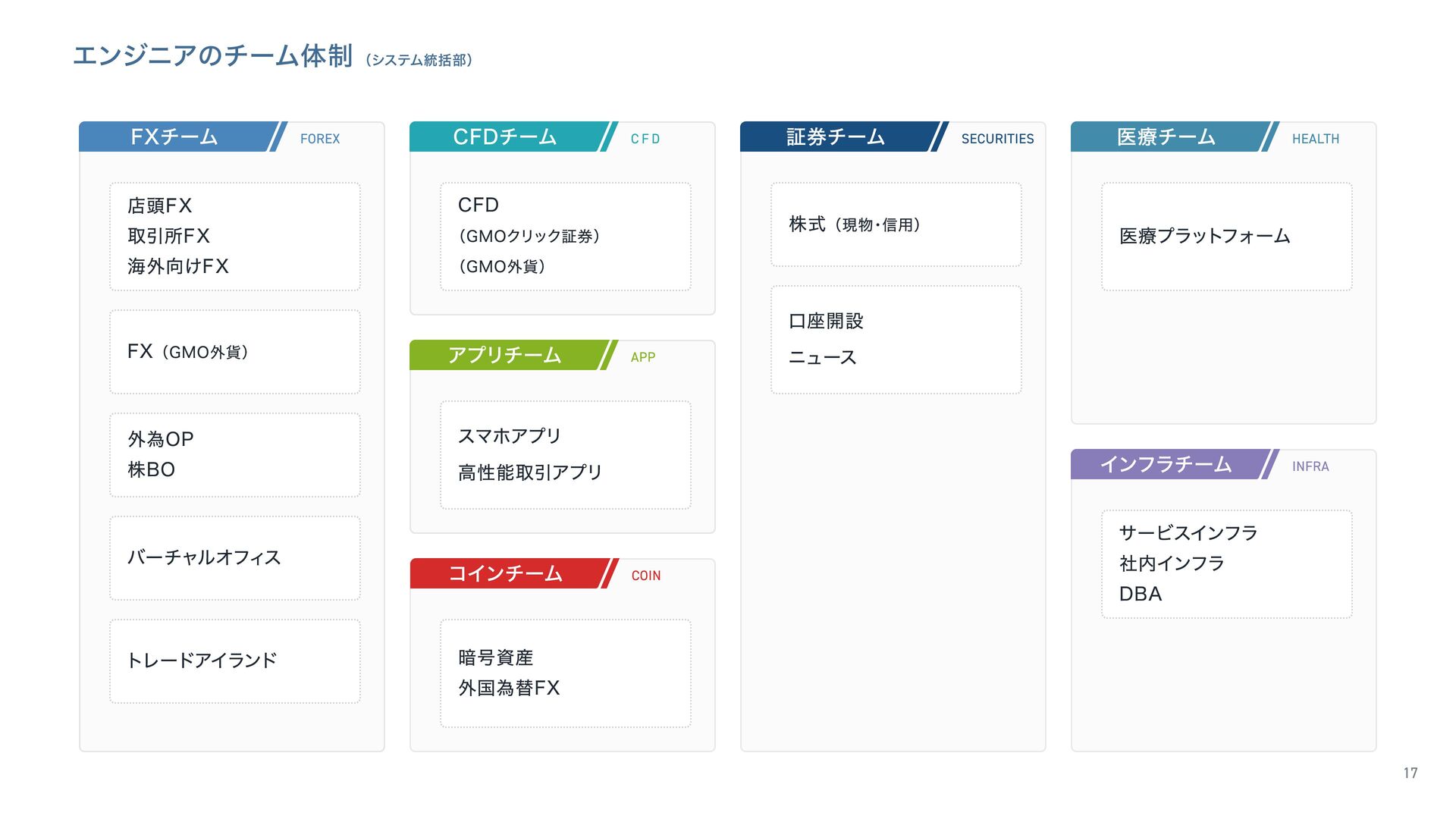Click the FX (GMO外貨) box

pos(234,352)
